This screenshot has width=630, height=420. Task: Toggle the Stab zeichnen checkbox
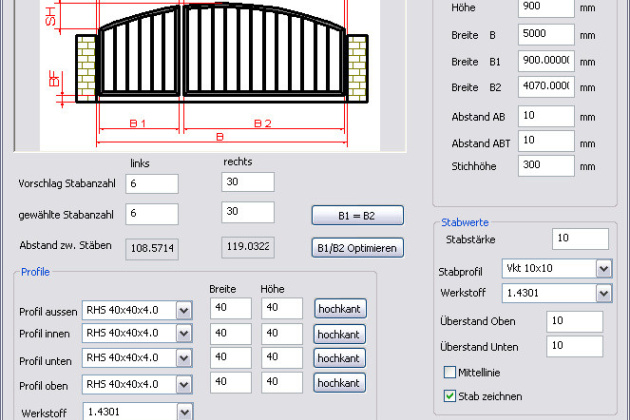pos(449,396)
